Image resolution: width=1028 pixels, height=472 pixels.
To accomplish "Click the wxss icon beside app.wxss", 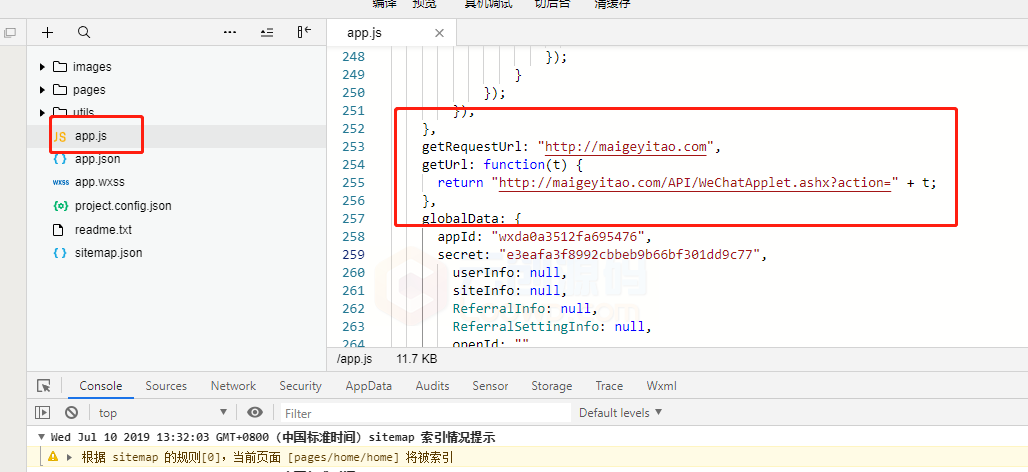I will 60,182.
